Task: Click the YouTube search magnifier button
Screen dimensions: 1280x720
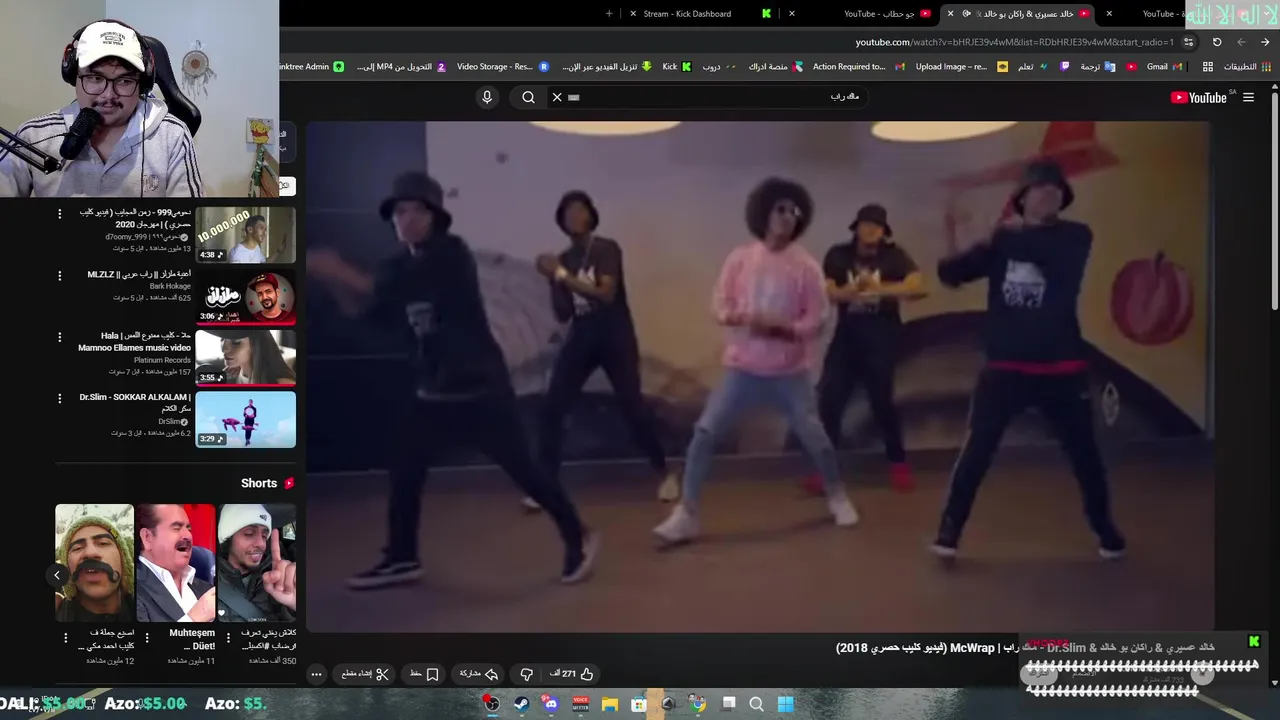Action: point(528,97)
